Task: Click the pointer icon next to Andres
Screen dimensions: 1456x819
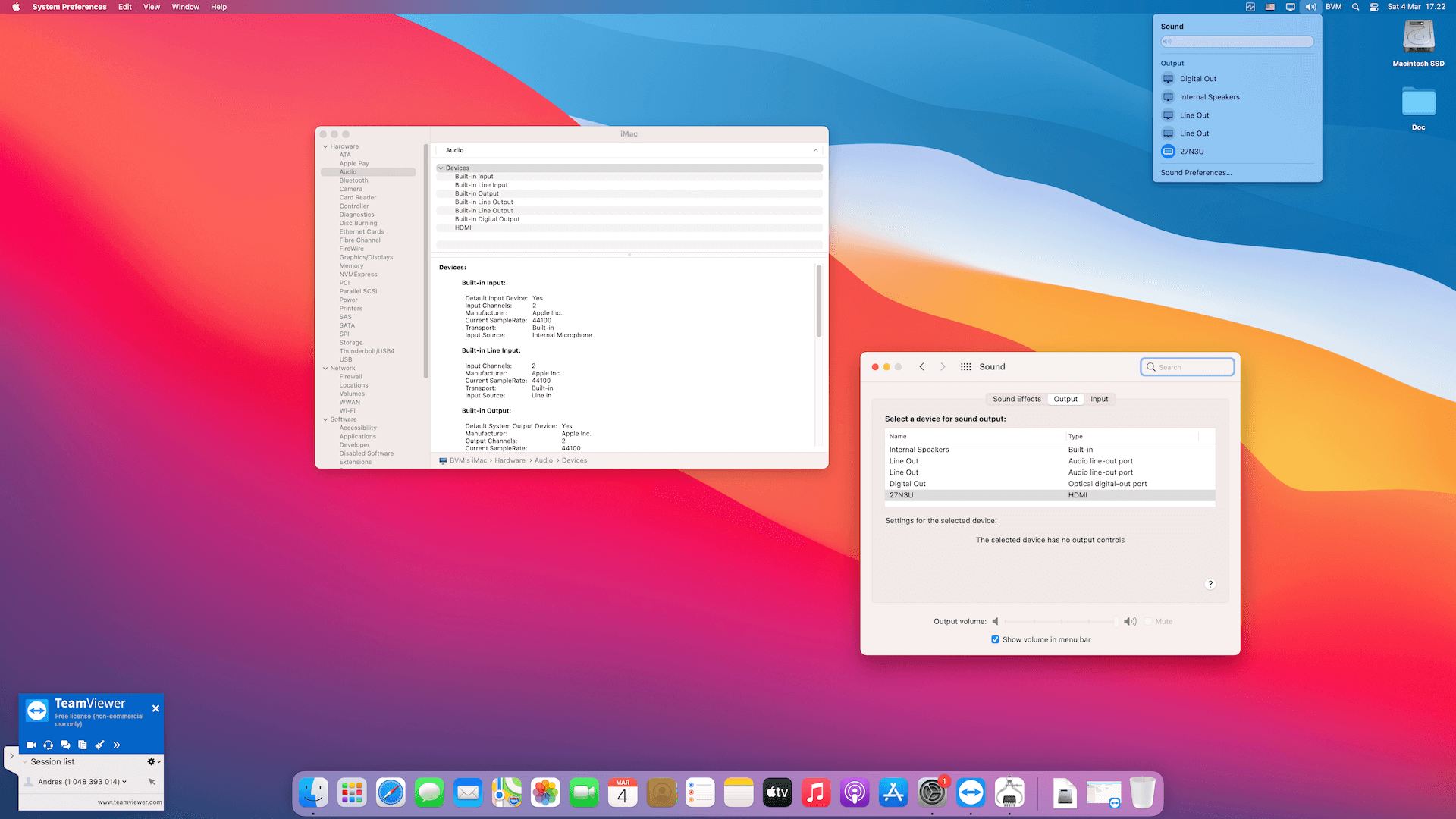Action: [152, 782]
